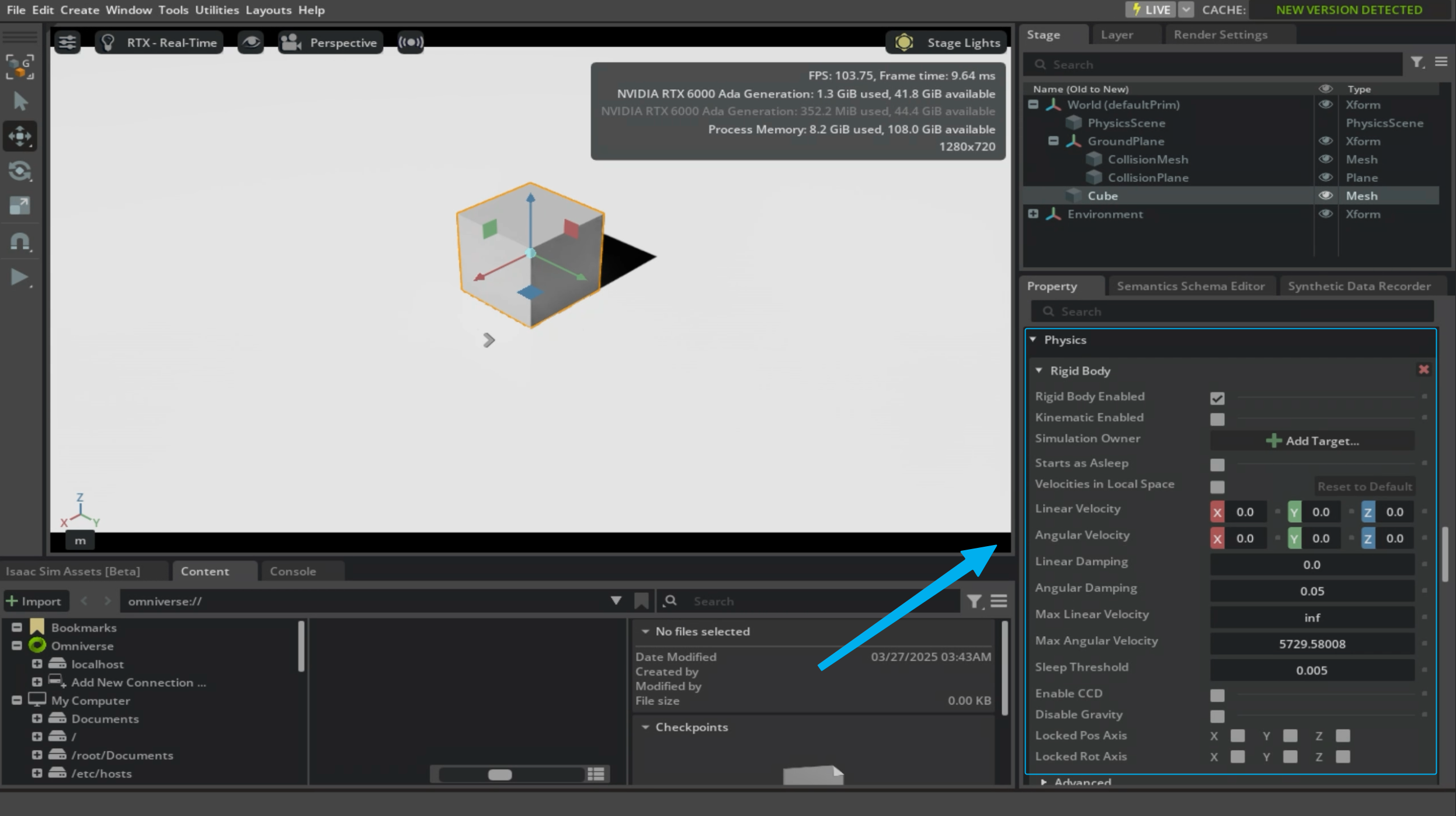
Task: Collapse the Rigid Body section
Action: tap(1039, 370)
